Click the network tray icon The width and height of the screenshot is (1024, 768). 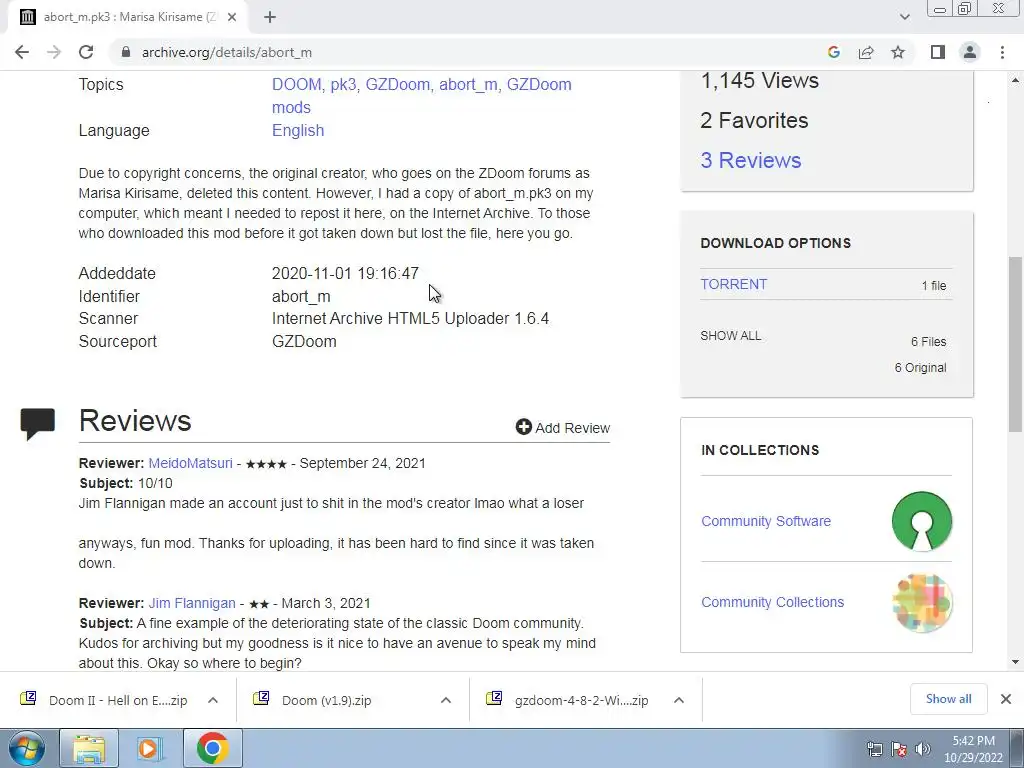[874, 749]
